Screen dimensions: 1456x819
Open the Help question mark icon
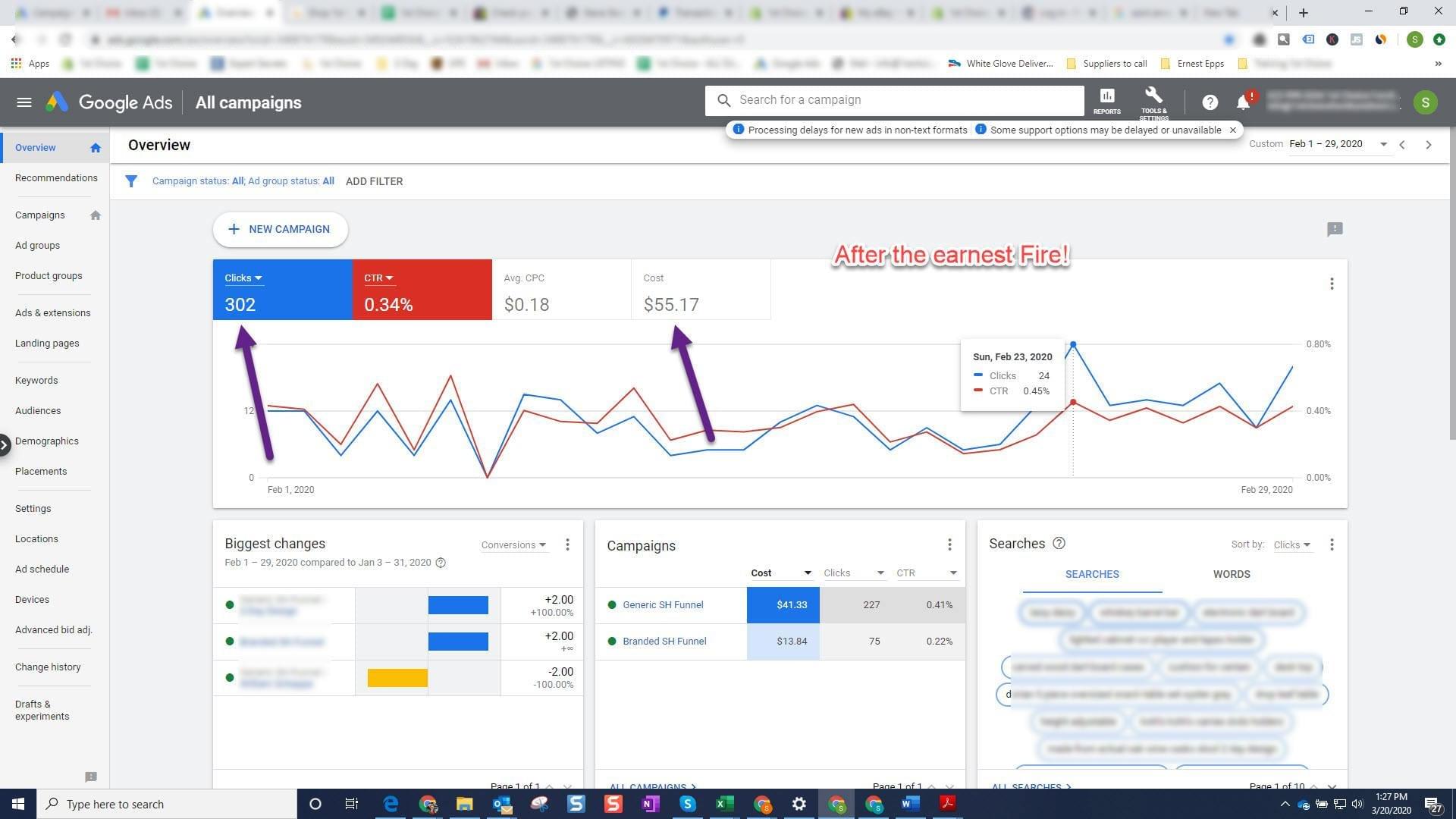1210,102
